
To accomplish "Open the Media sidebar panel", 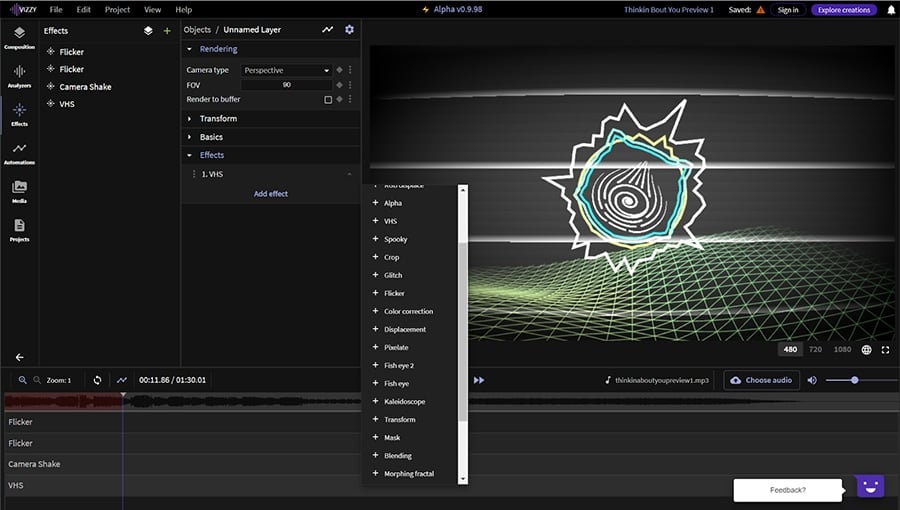I will point(20,191).
